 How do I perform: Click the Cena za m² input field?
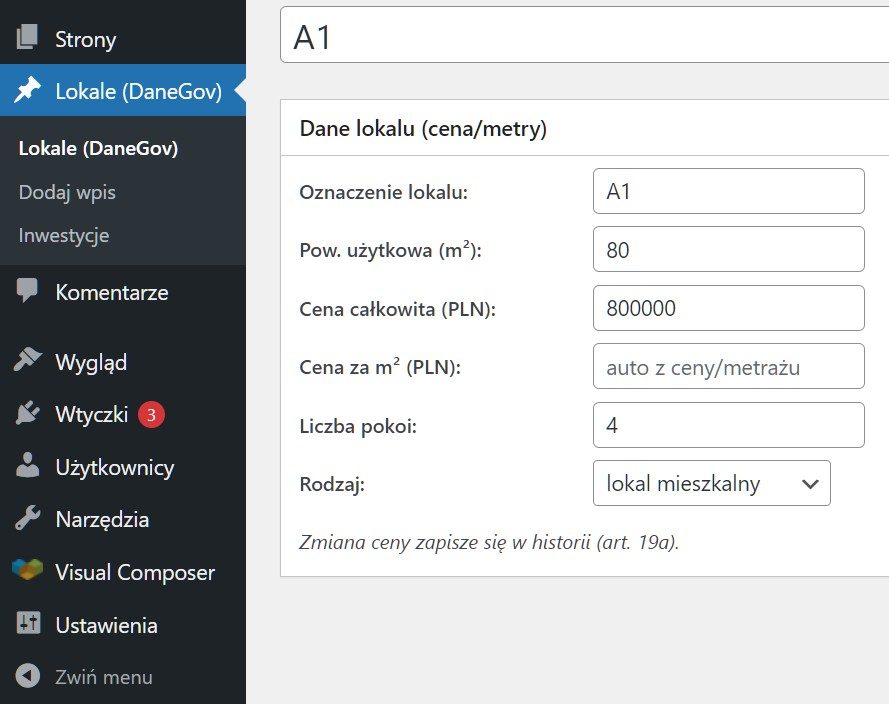pyautogui.click(x=728, y=367)
